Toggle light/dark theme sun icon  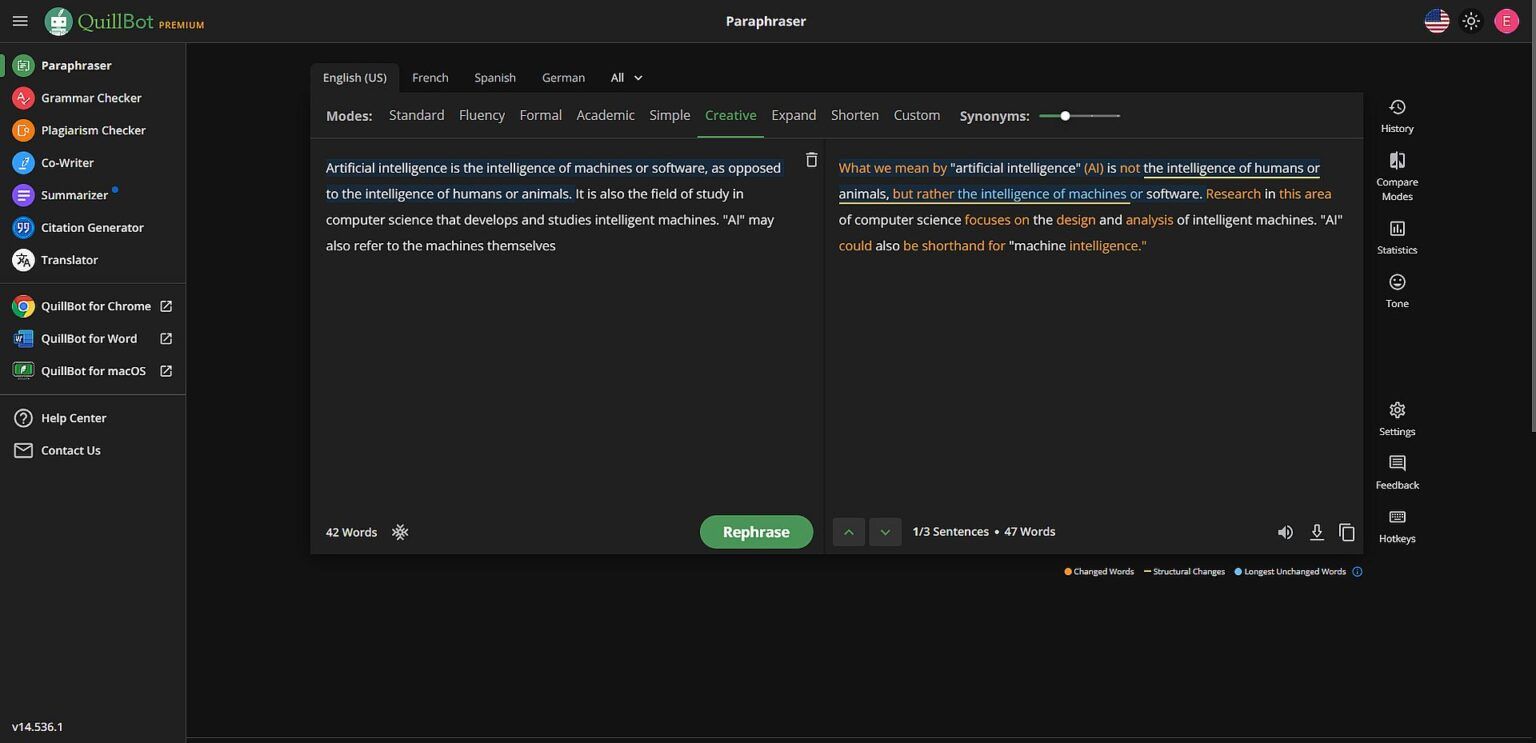click(x=1470, y=21)
